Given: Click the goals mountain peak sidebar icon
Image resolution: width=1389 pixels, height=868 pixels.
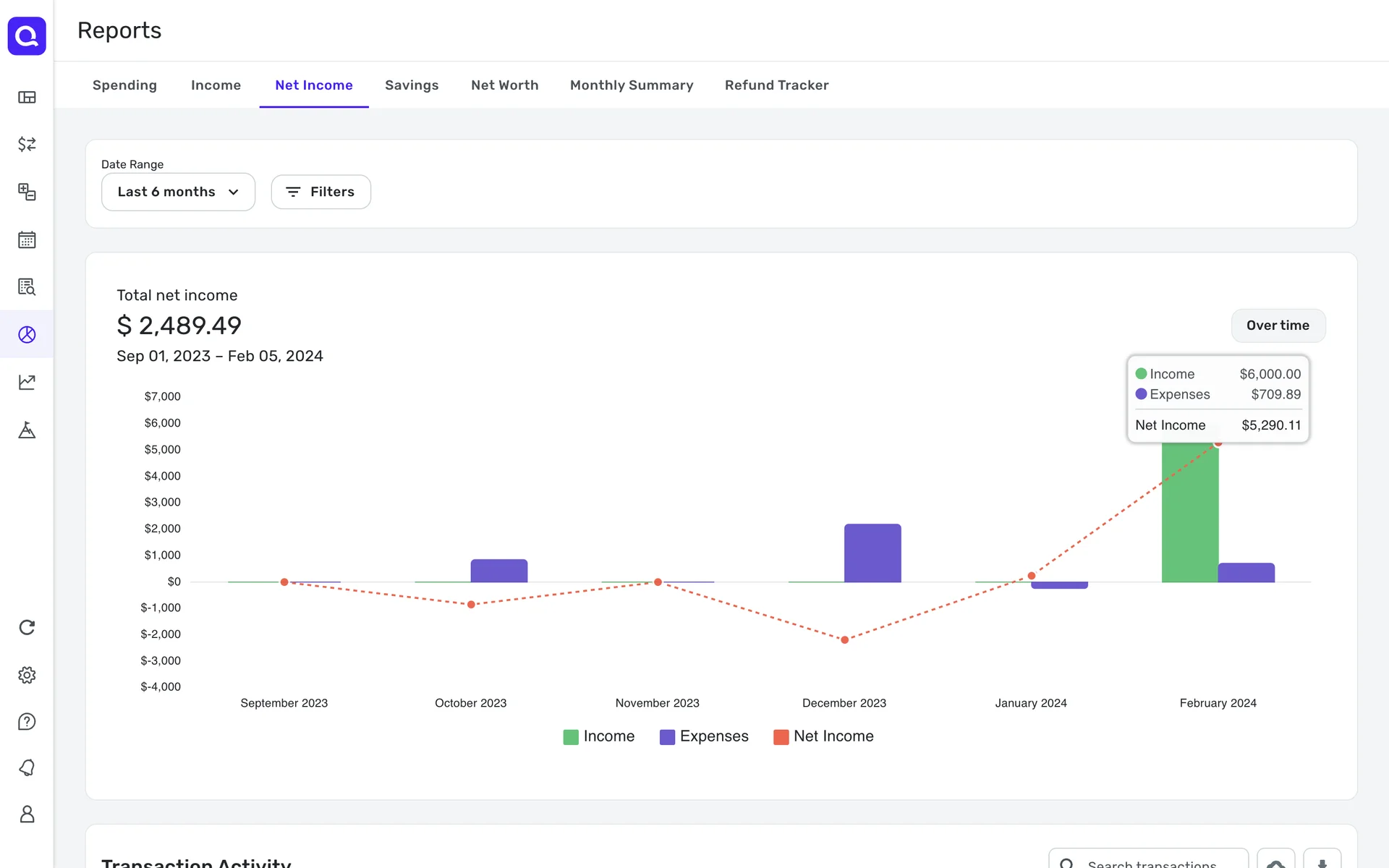Looking at the screenshot, I should coord(27,430).
